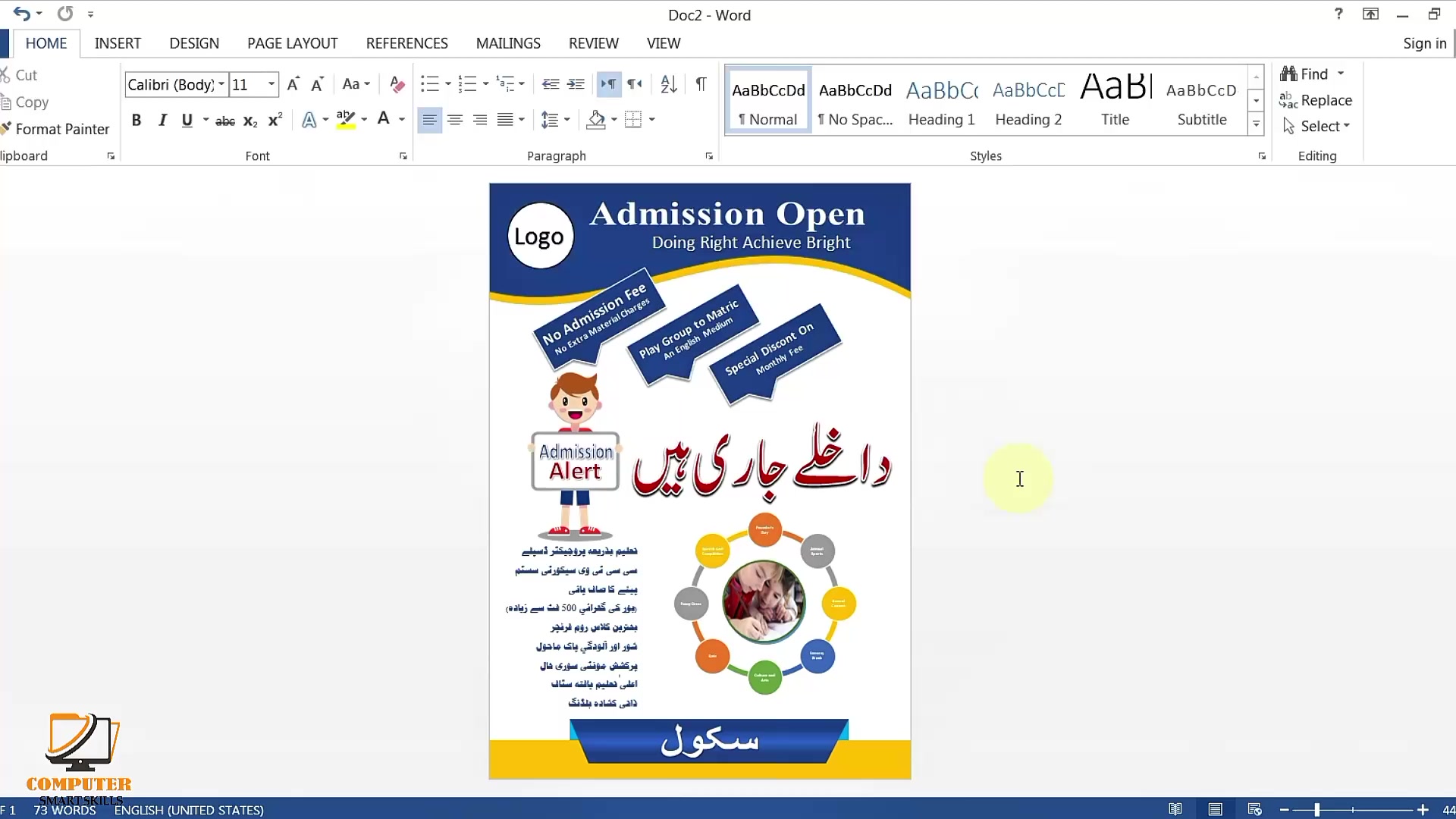The width and height of the screenshot is (1456, 819).
Task: Click the Decrease Indent icon
Action: 551,84
